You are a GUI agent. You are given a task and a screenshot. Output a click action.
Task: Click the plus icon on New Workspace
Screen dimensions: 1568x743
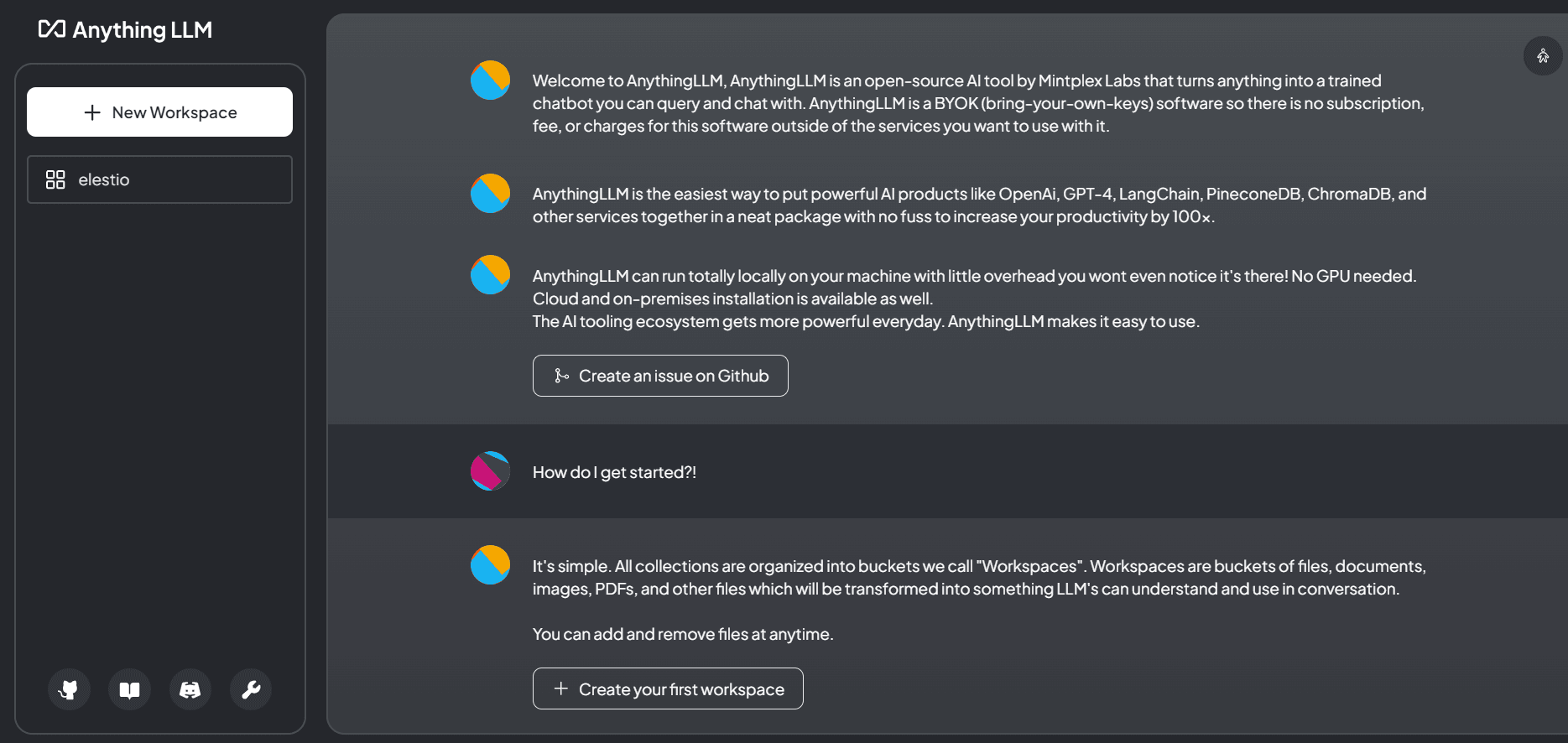click(92, 112)
